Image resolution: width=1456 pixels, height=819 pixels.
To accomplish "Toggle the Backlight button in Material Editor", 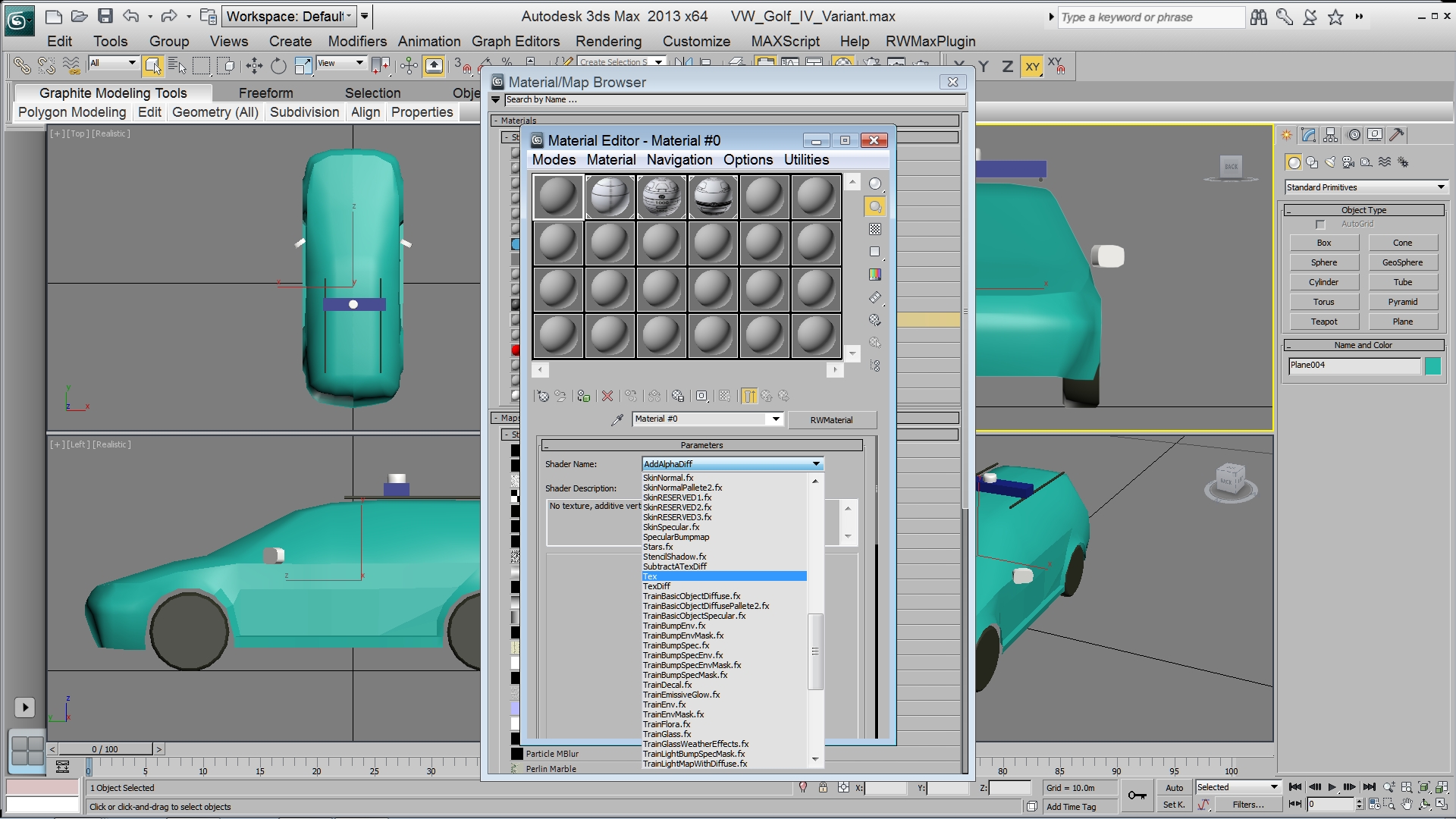I will point(875,206).
